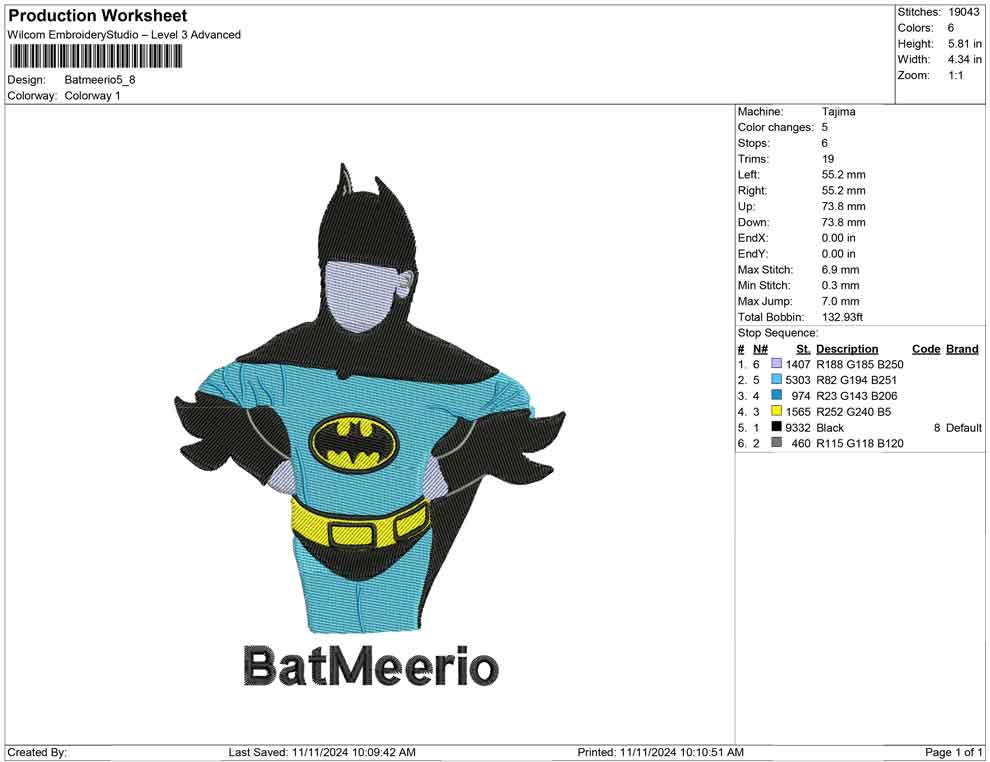
Task: Click the Trims value 19
Action: [x=828, y=158]
